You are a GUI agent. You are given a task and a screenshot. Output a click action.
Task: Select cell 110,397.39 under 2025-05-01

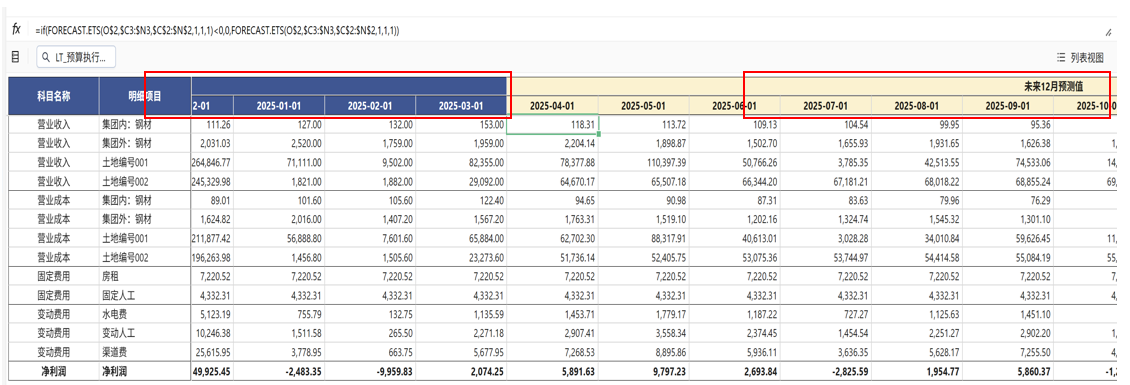(x=644, y=162)
